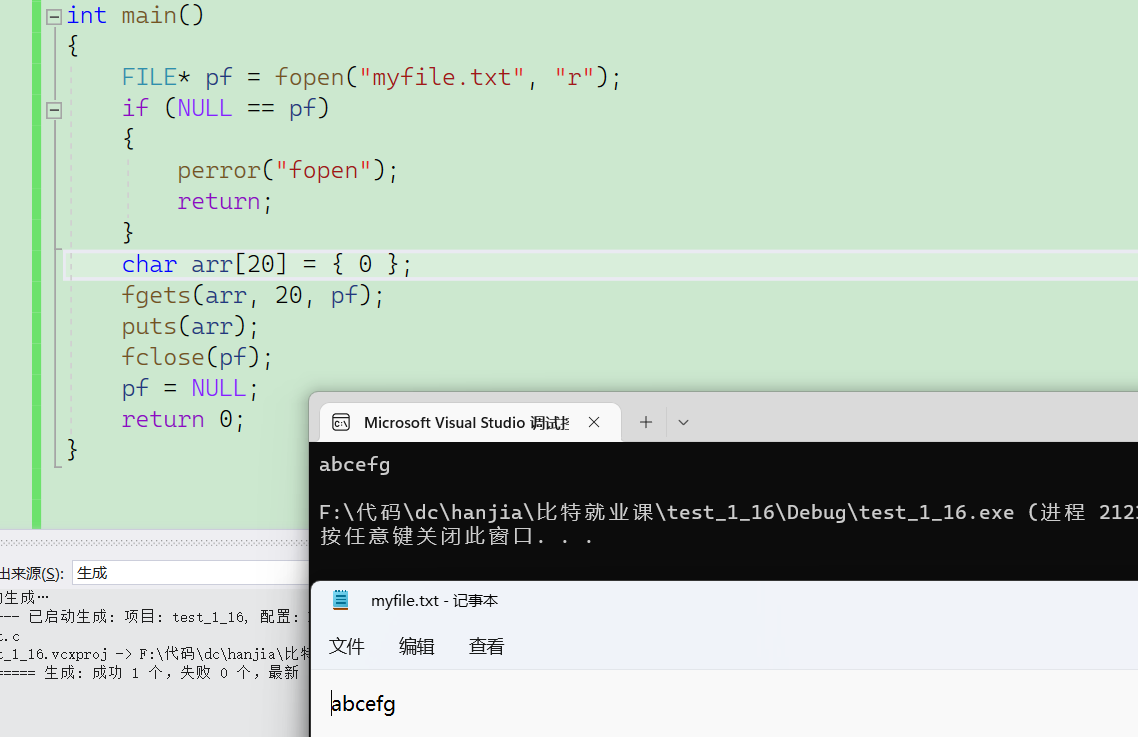Click the int main() declaration
Image resolution: width=1138 pixels, height=737 pixels.
click(x=136, y=15)
